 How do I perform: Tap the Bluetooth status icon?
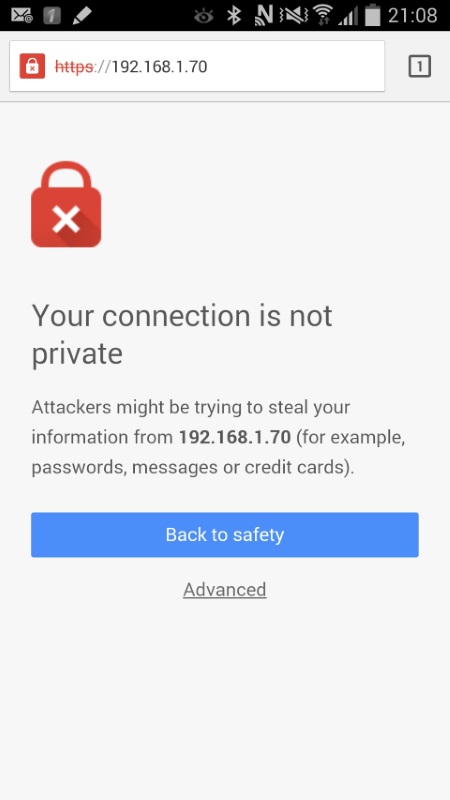click(x=234, y=15)
